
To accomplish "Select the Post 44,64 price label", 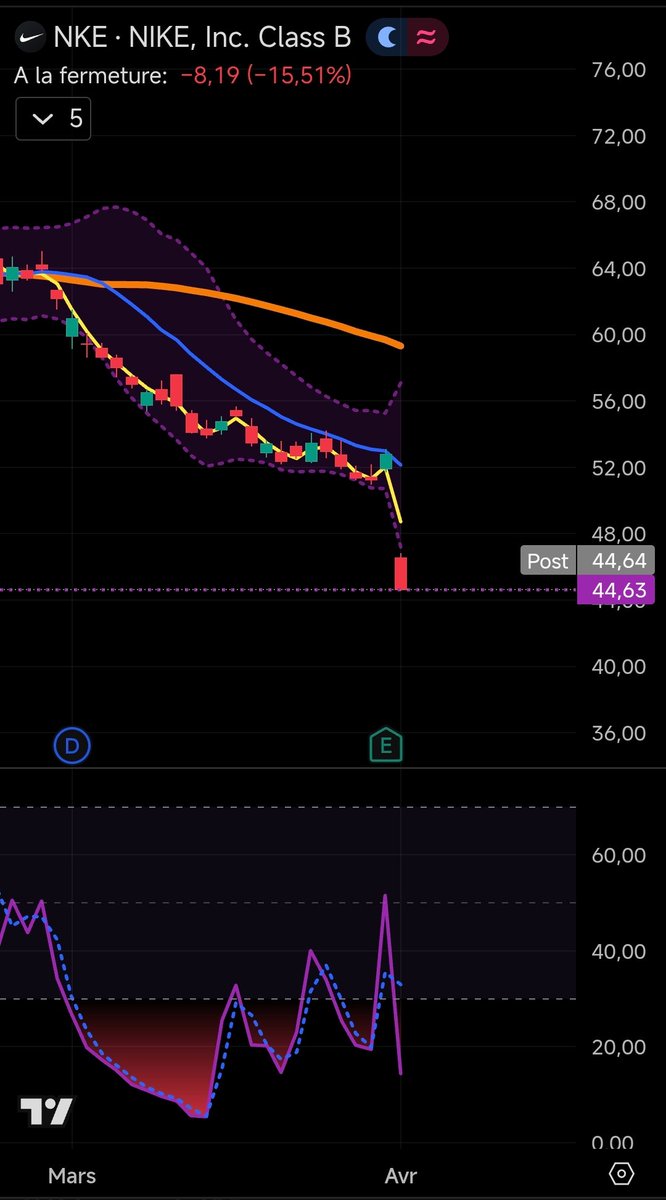I will 589,560.
